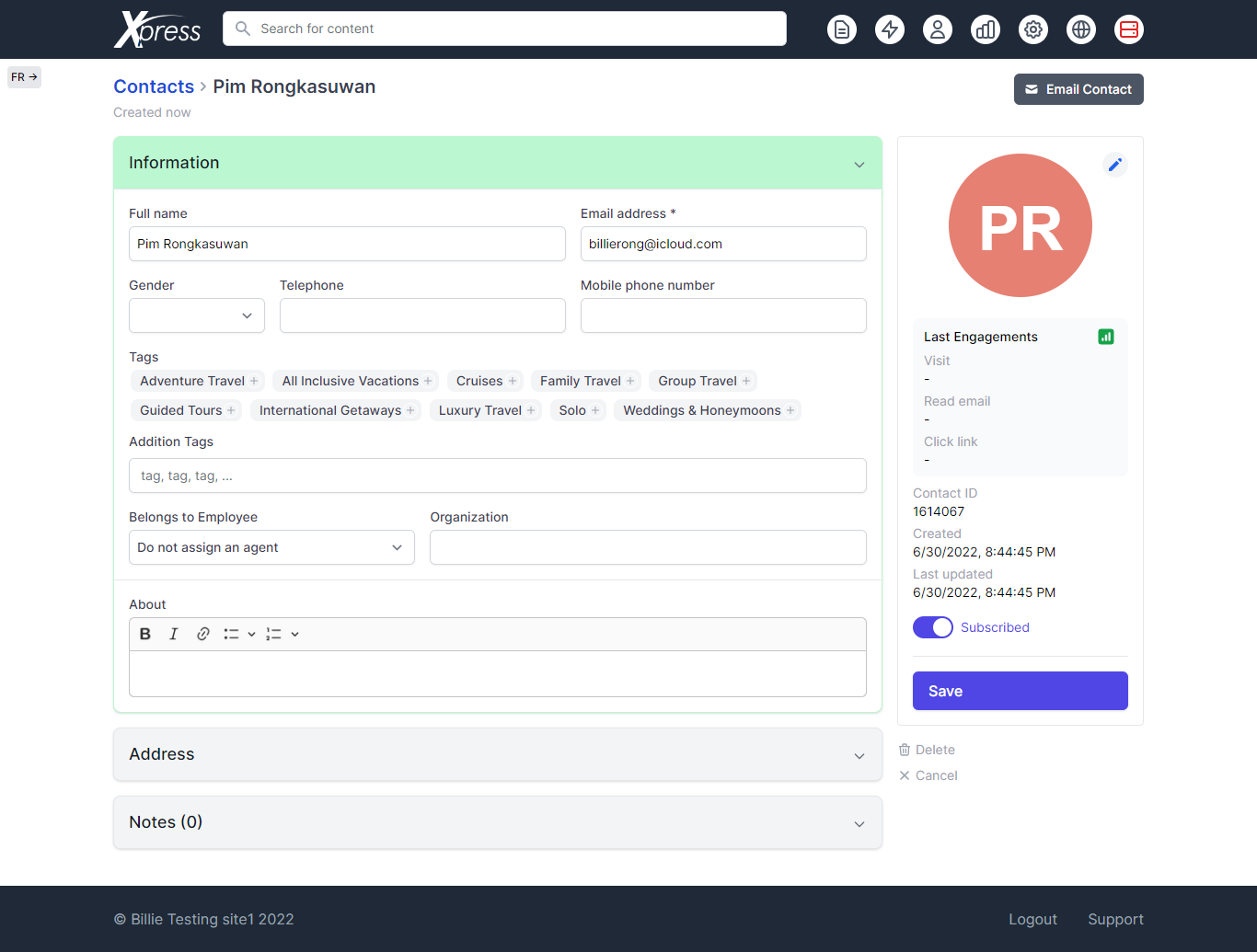Add the Luxury Travel tag
Viewport: 1257px width, 952px height.
[486, 410]
